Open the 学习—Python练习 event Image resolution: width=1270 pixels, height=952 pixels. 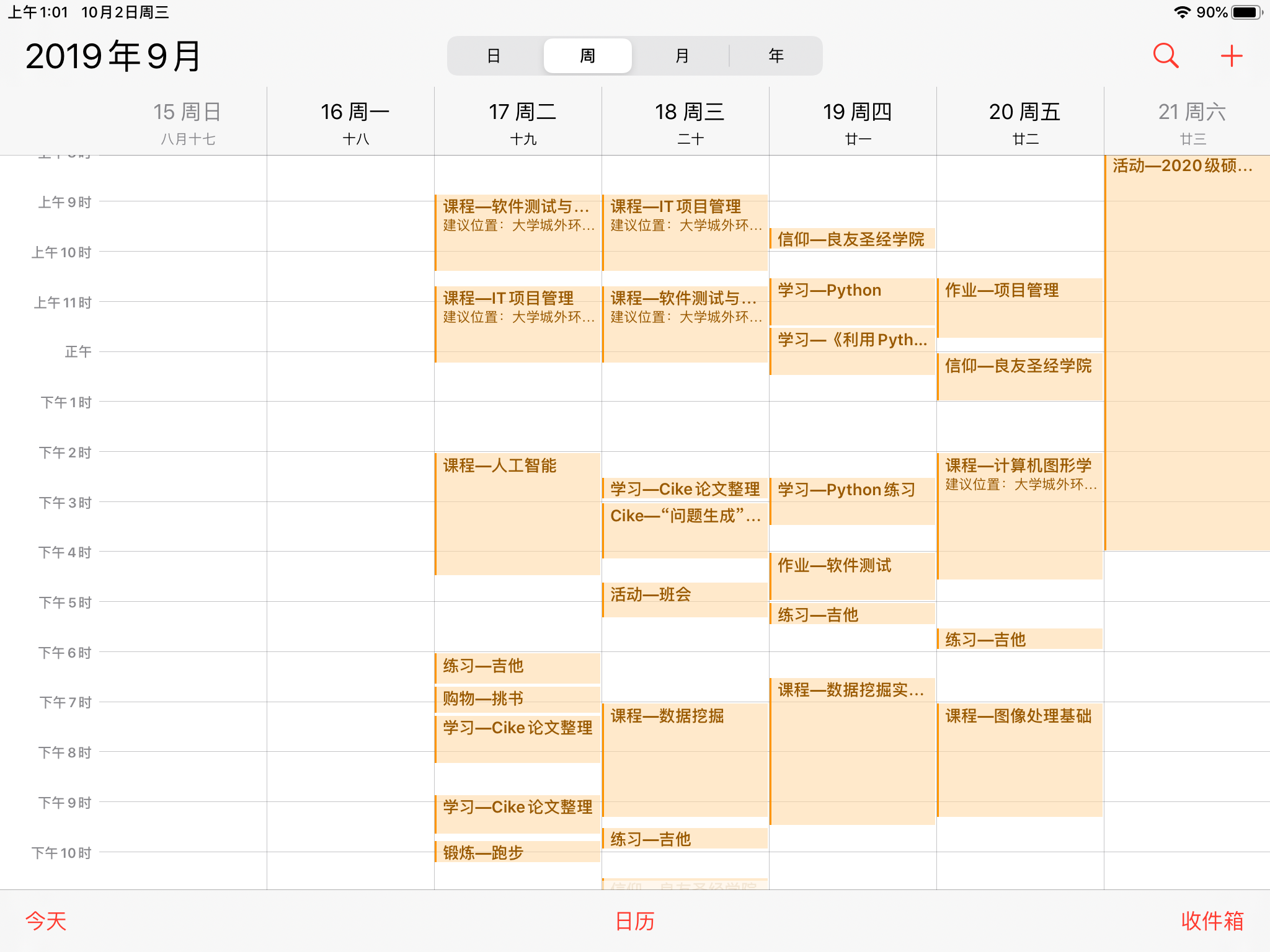853,501
